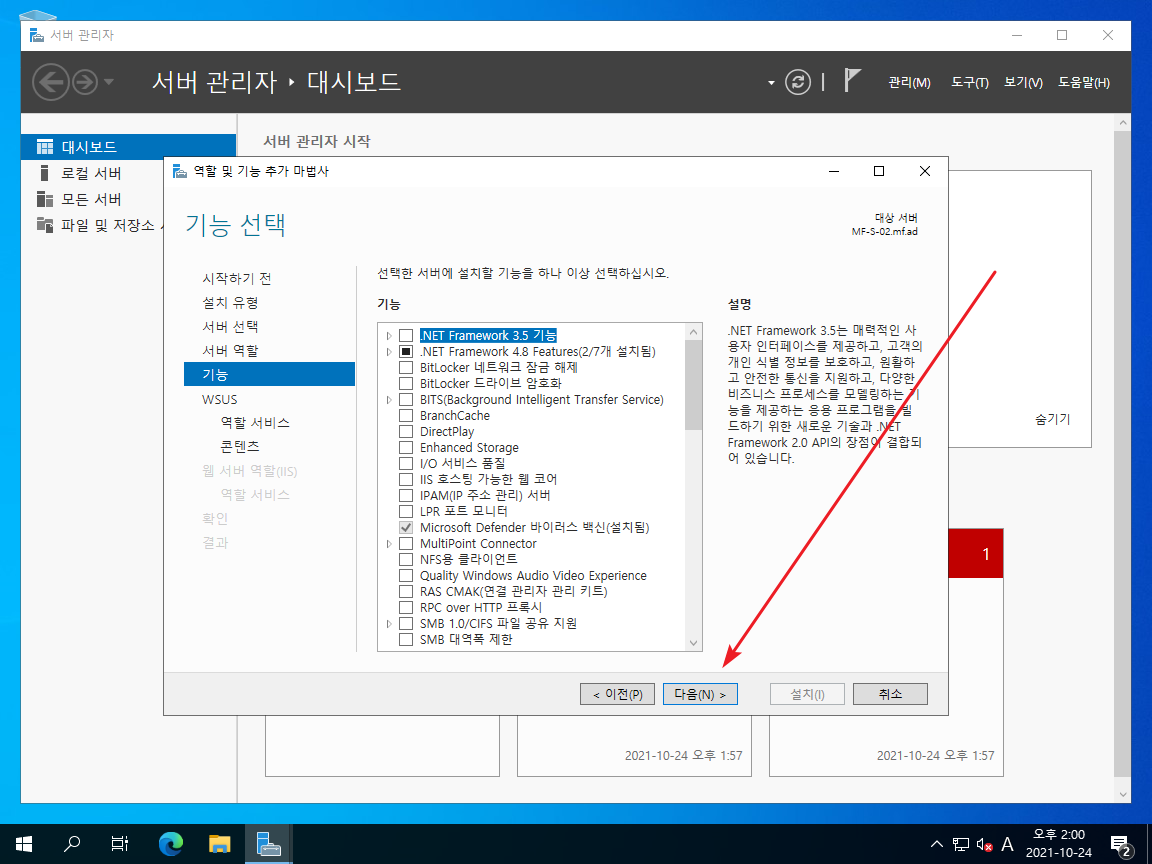Open 모든 서버 in the sidebar
The image size is (1152, 864).
tap(92, 200)
